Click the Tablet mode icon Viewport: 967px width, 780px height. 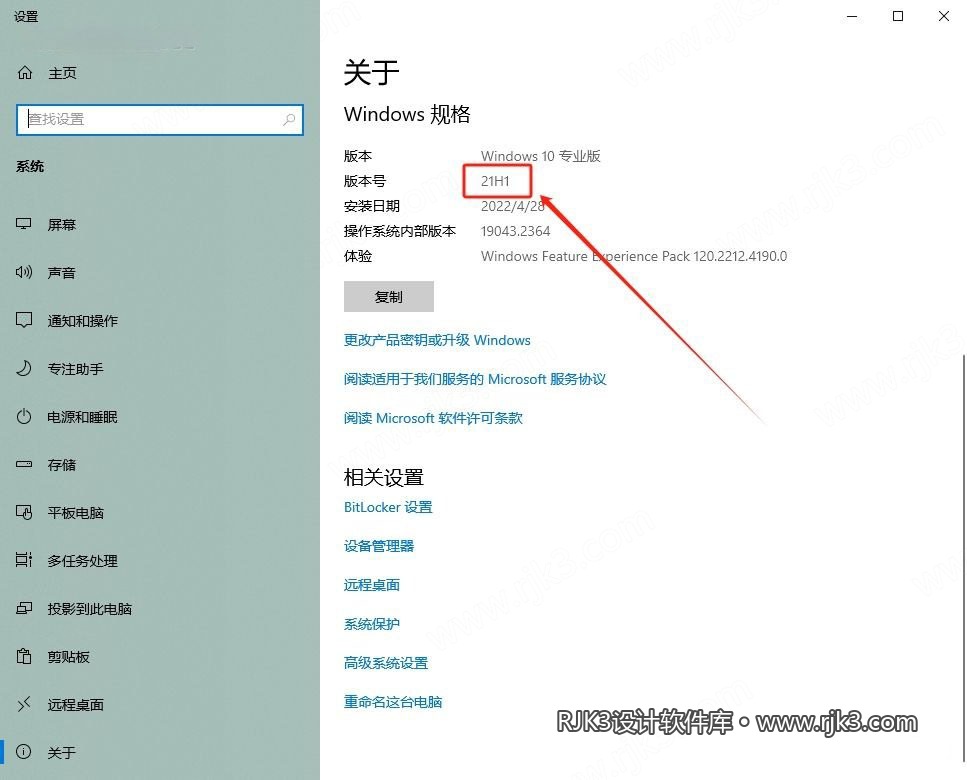tap(23, 512)
